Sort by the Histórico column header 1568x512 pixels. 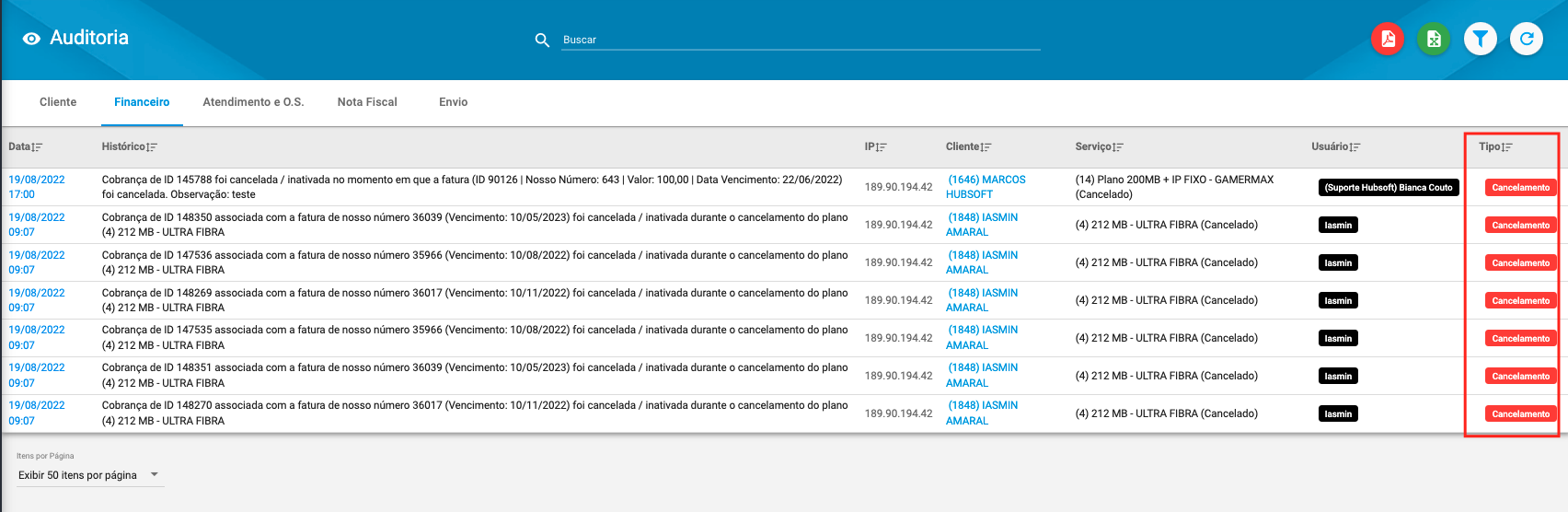pyautogui.click(x=130, y=147)
